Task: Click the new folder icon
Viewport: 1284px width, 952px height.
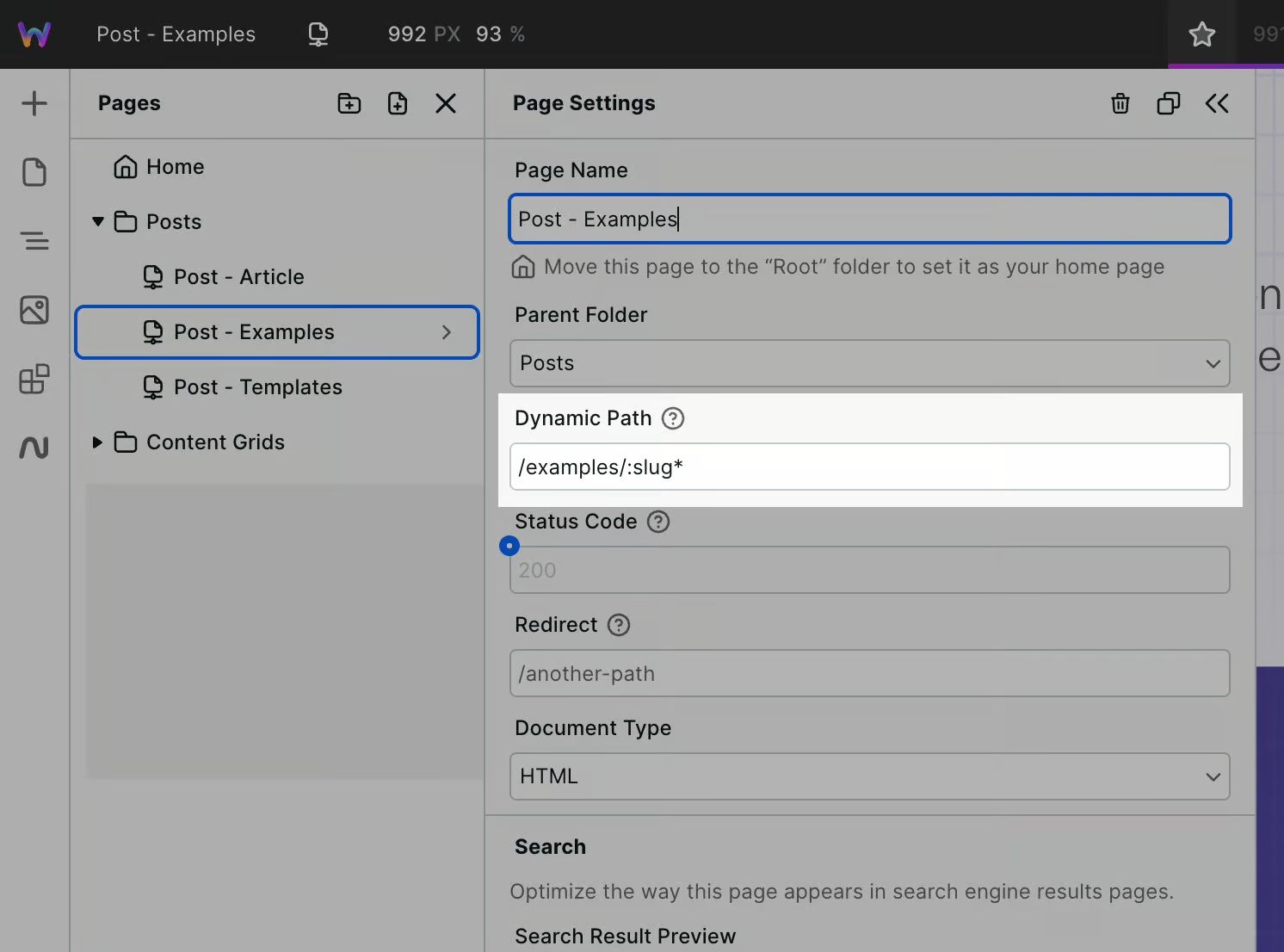Action: 349,103
